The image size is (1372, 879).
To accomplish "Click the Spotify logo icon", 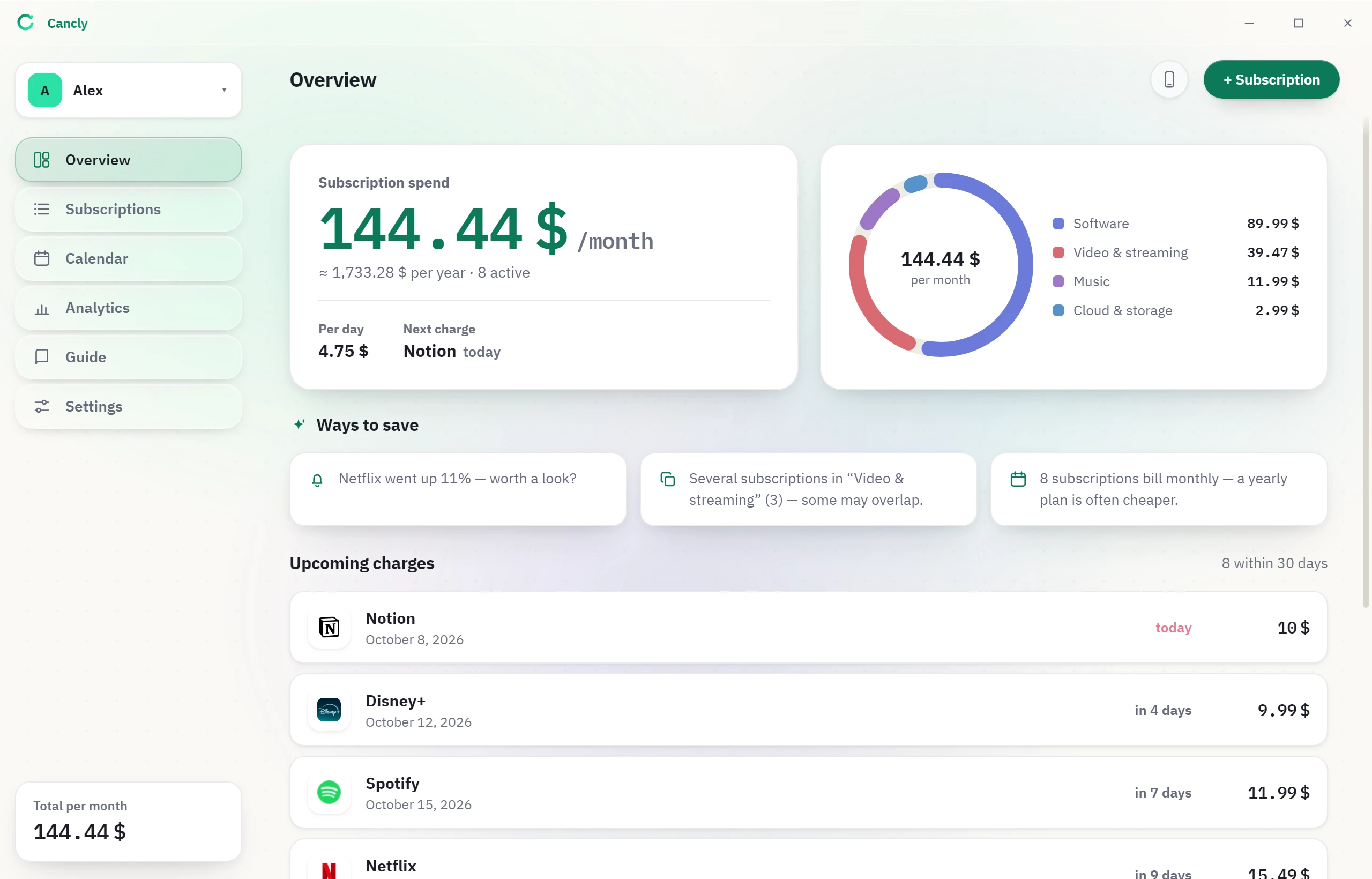I will pos(329,792).
